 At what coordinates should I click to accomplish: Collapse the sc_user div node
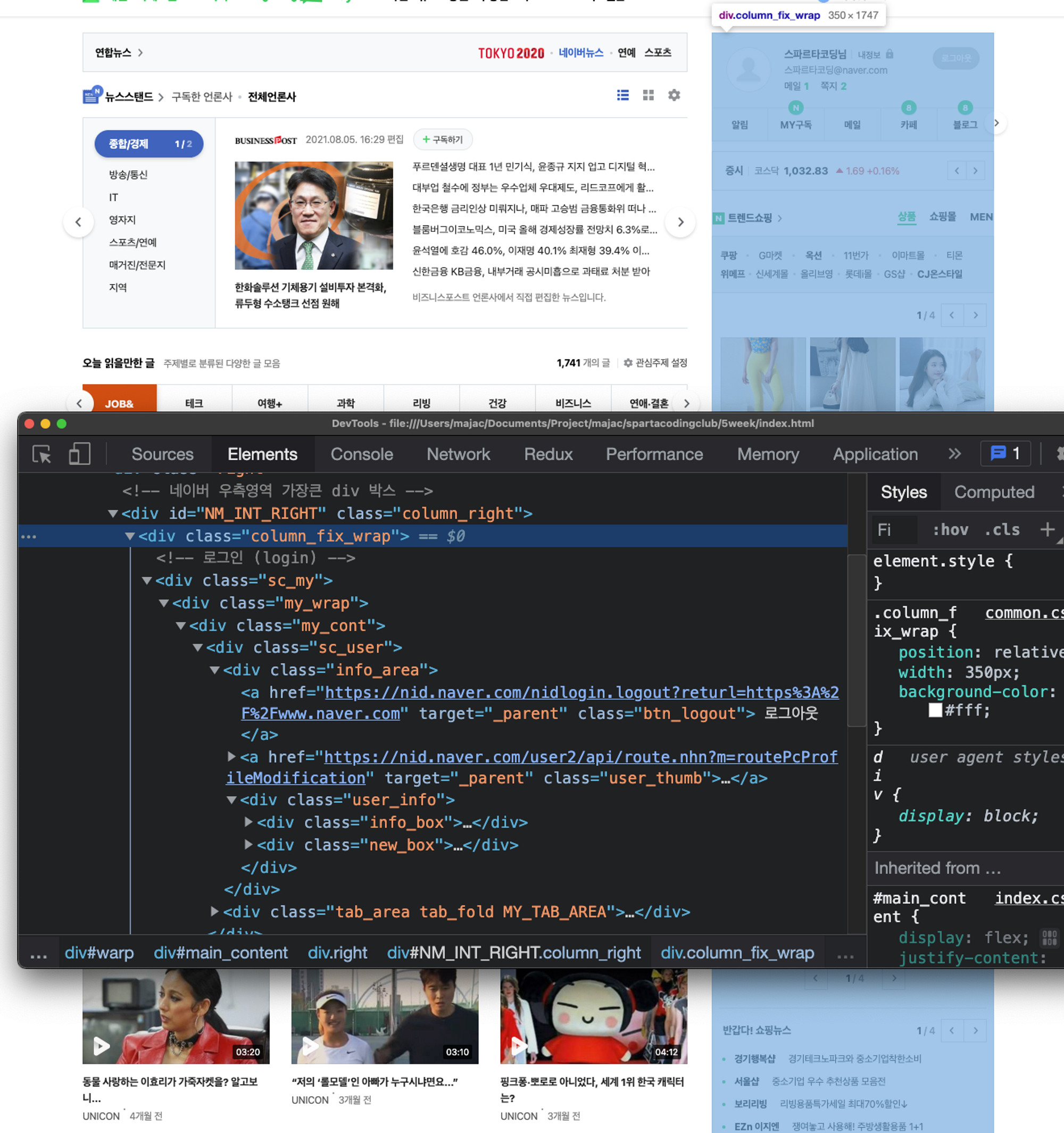[198, 648]
